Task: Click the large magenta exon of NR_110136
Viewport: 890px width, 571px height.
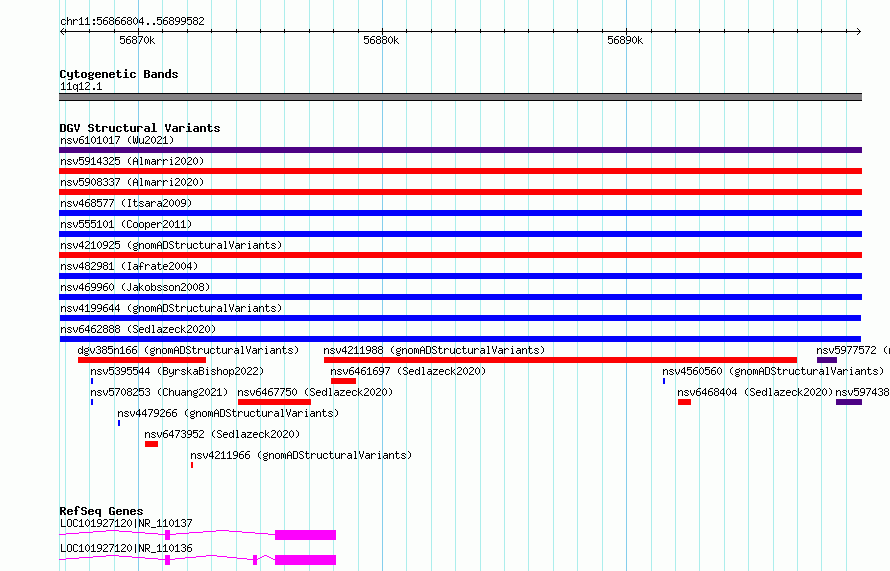Action: click(x=305, y=560)
